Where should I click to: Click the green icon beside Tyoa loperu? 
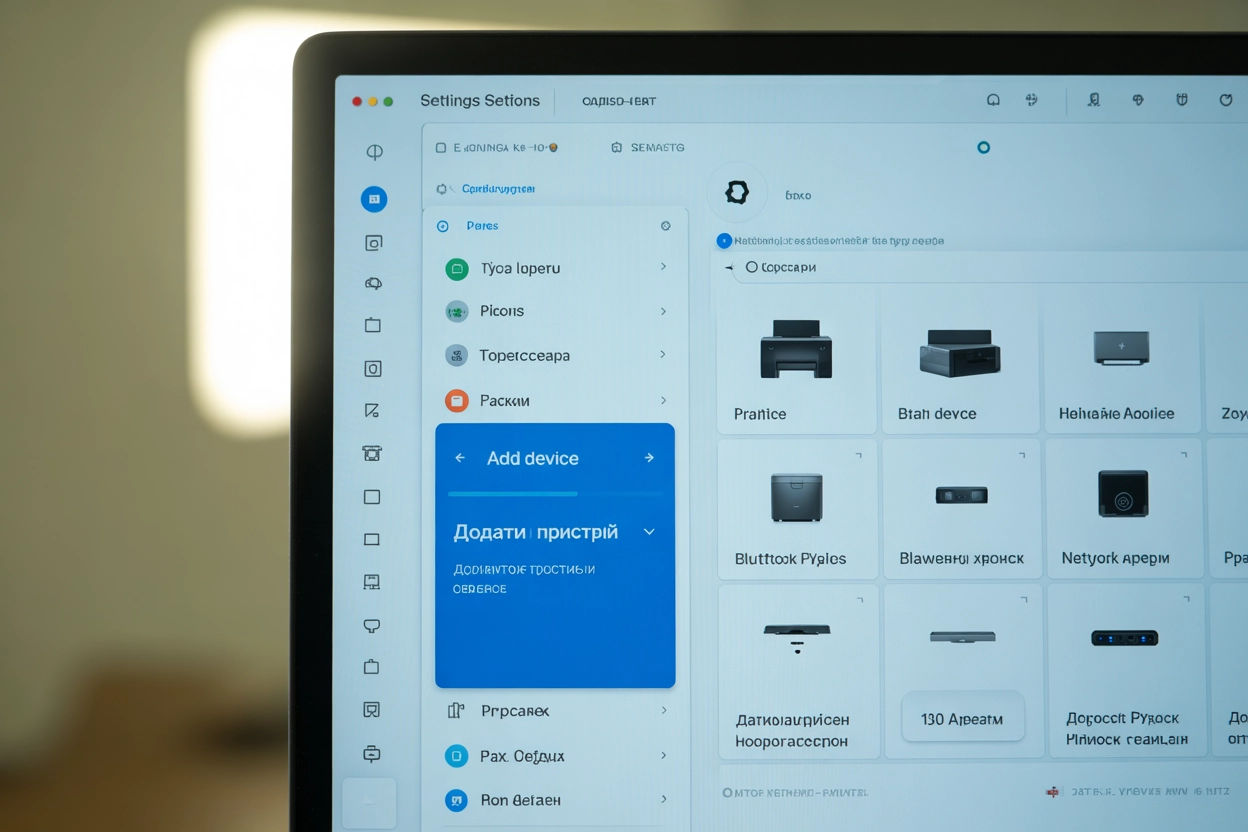(457, 268)
